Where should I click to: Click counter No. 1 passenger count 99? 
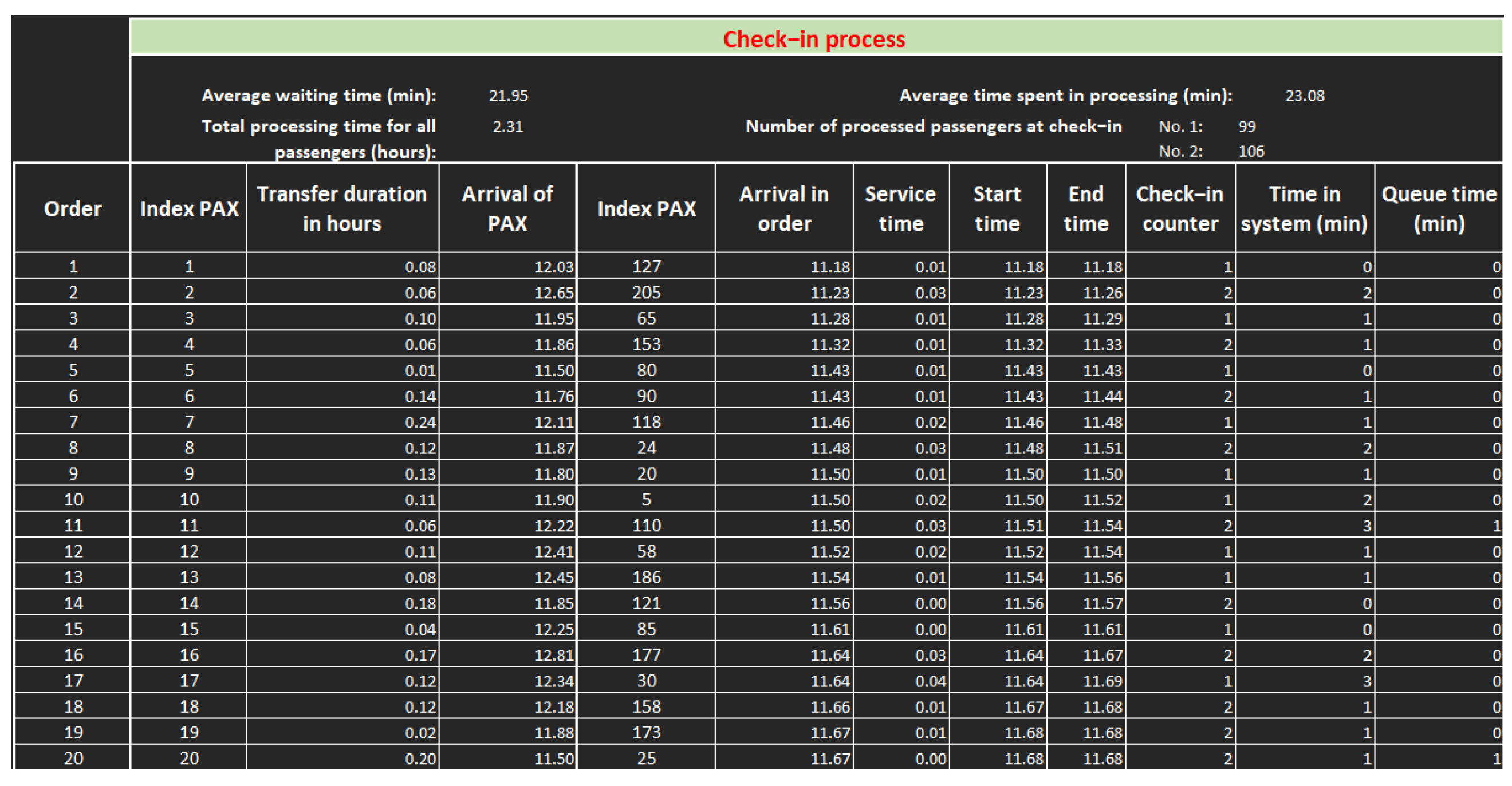[x=1247, y=127]
